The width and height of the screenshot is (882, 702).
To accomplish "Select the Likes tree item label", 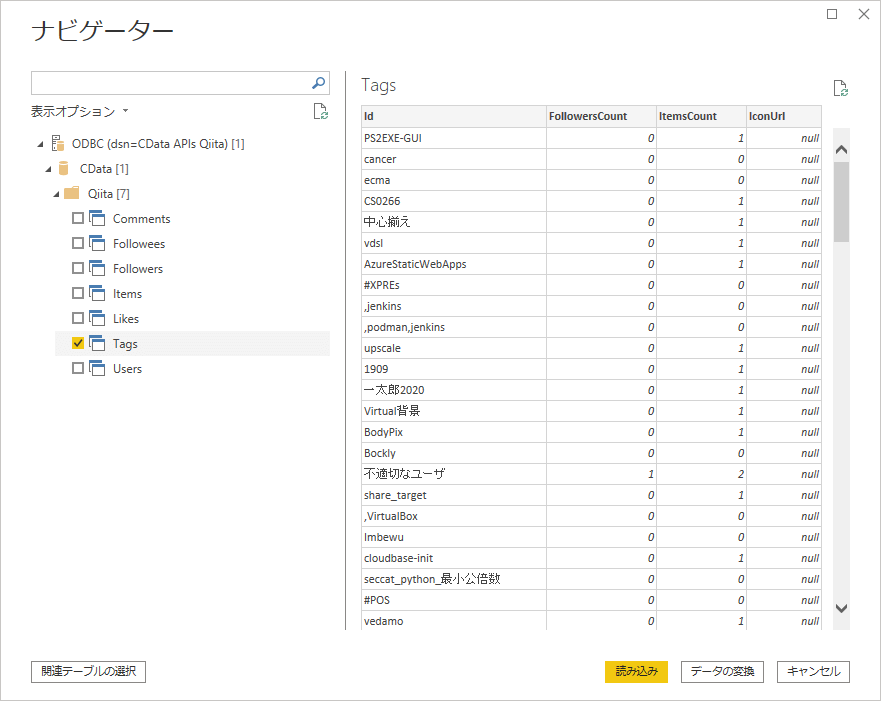I will coord(125,319).
